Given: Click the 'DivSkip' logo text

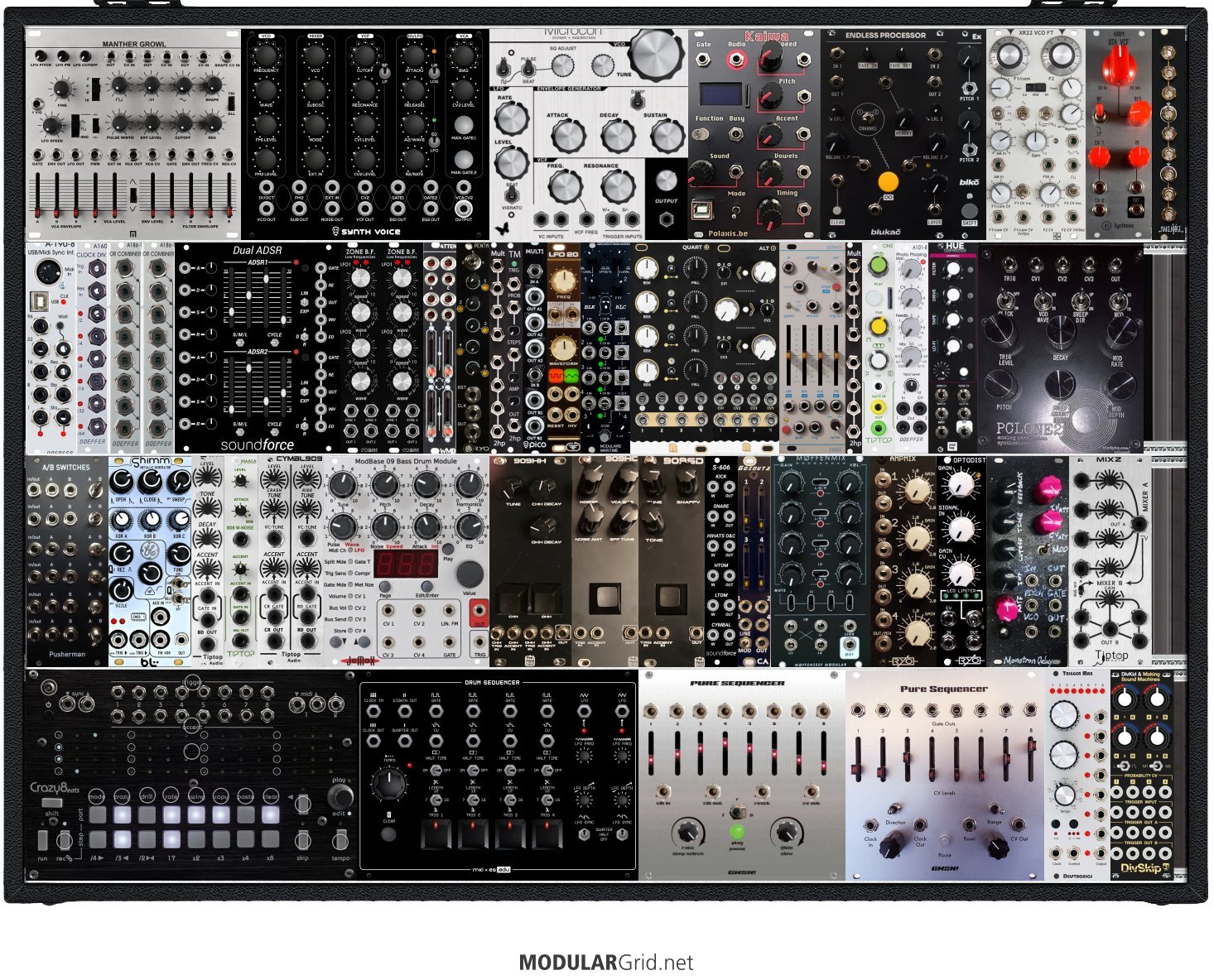Looking at the screenshot, I should (x=1141, y=869).
